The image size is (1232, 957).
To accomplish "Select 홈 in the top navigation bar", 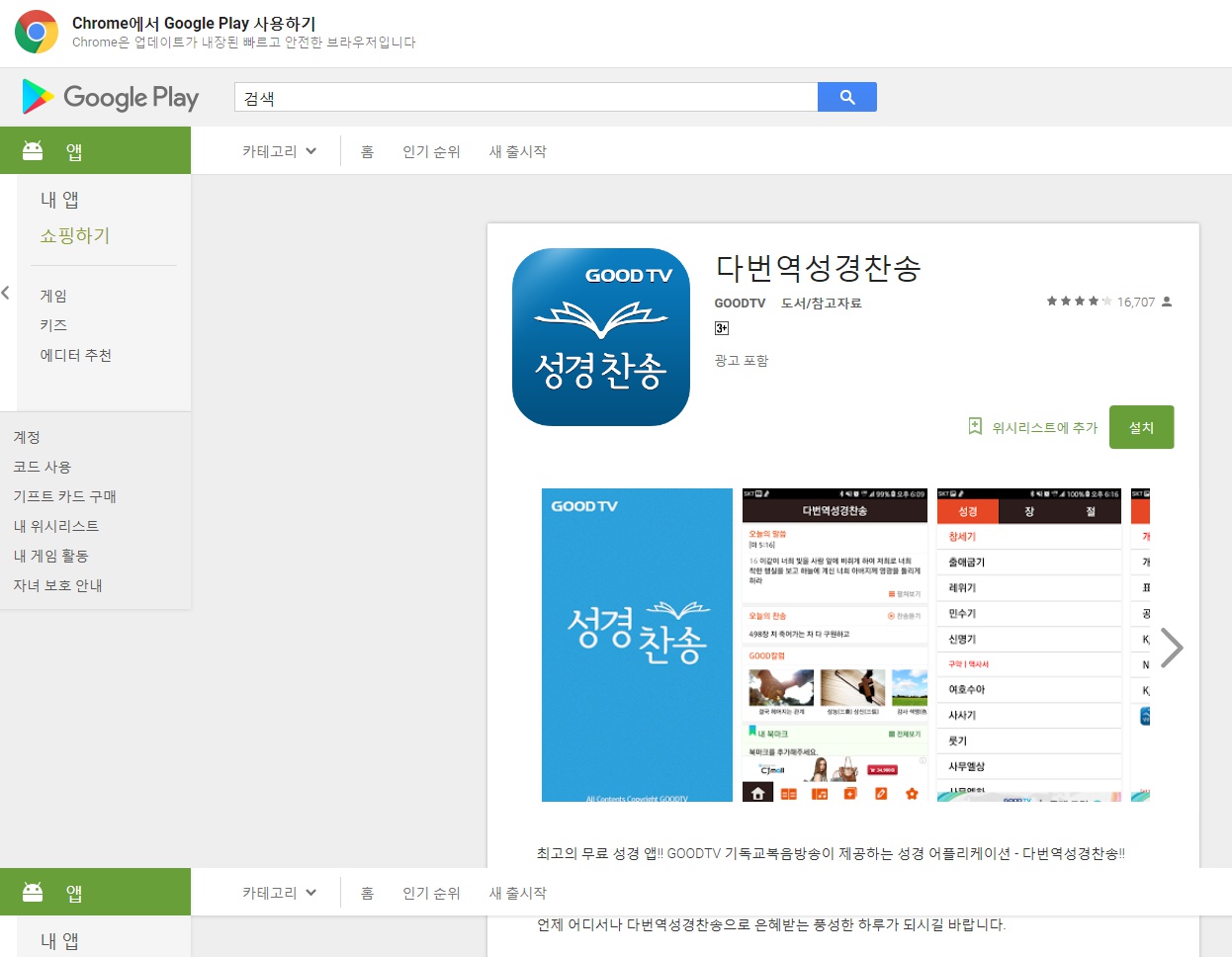I will click(x=368, y=151).
